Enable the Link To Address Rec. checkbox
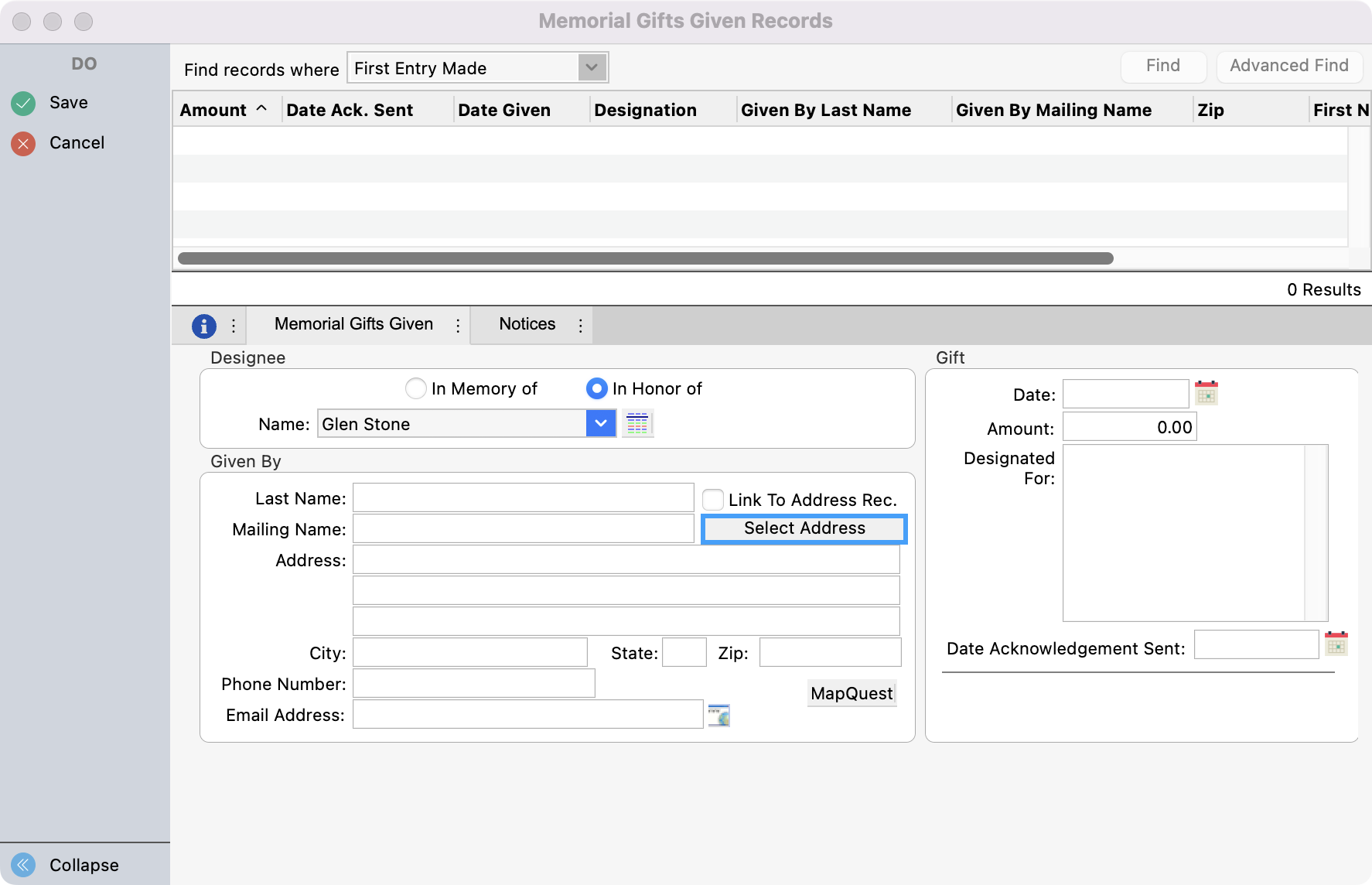Viewport: 1372px width, 885px height. point(713,500)
